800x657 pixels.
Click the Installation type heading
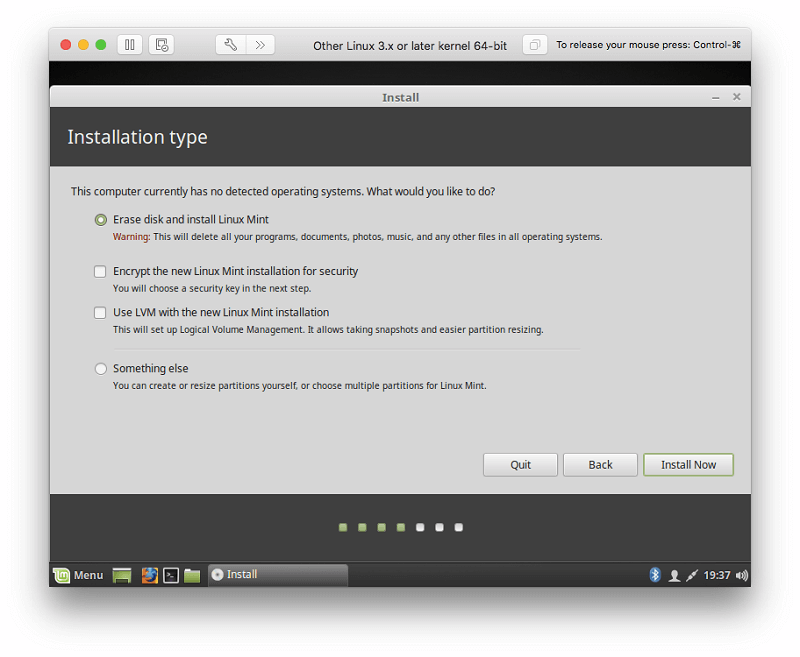point(137,137)
